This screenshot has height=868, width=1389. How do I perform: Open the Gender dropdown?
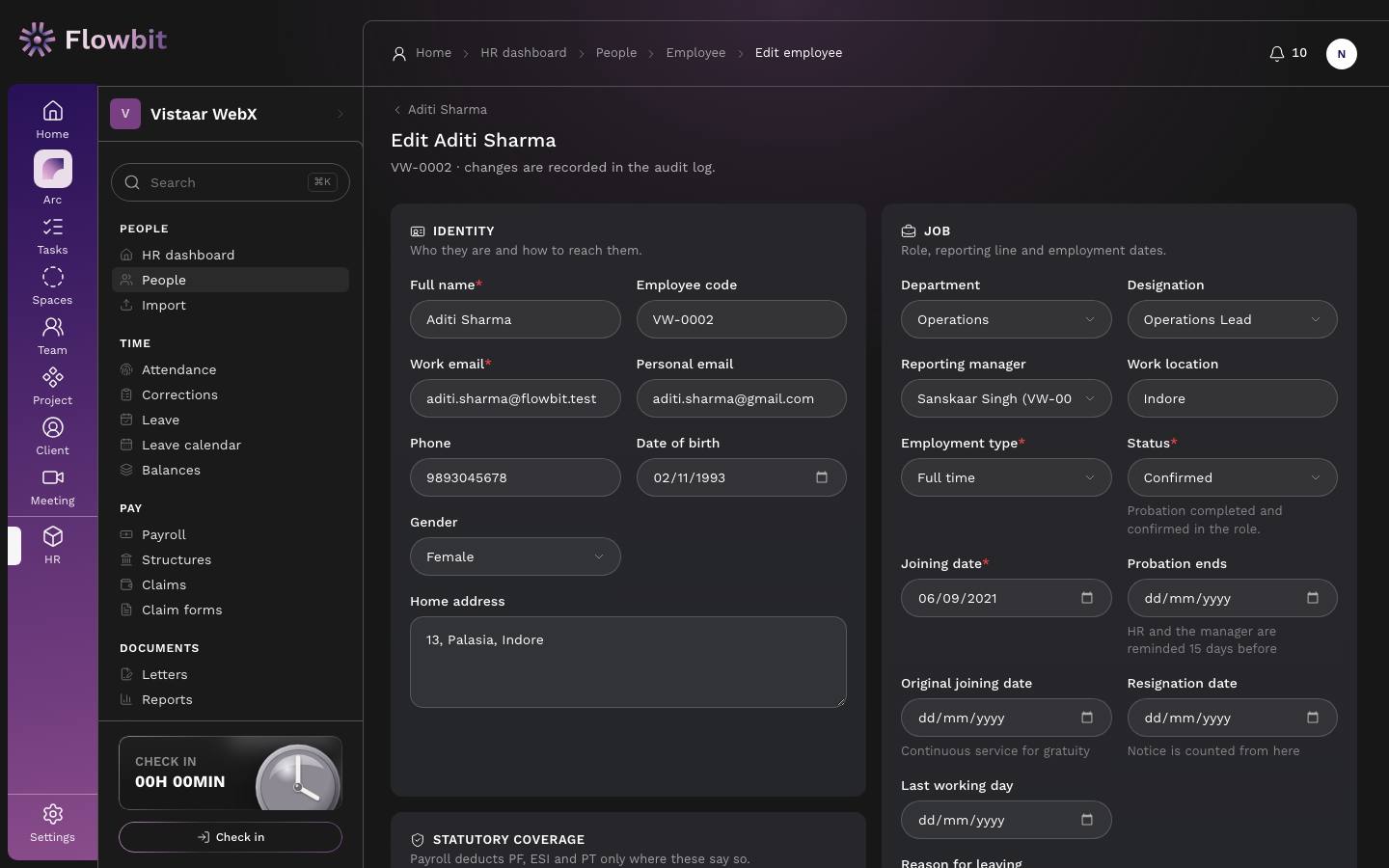click(515, 556)
